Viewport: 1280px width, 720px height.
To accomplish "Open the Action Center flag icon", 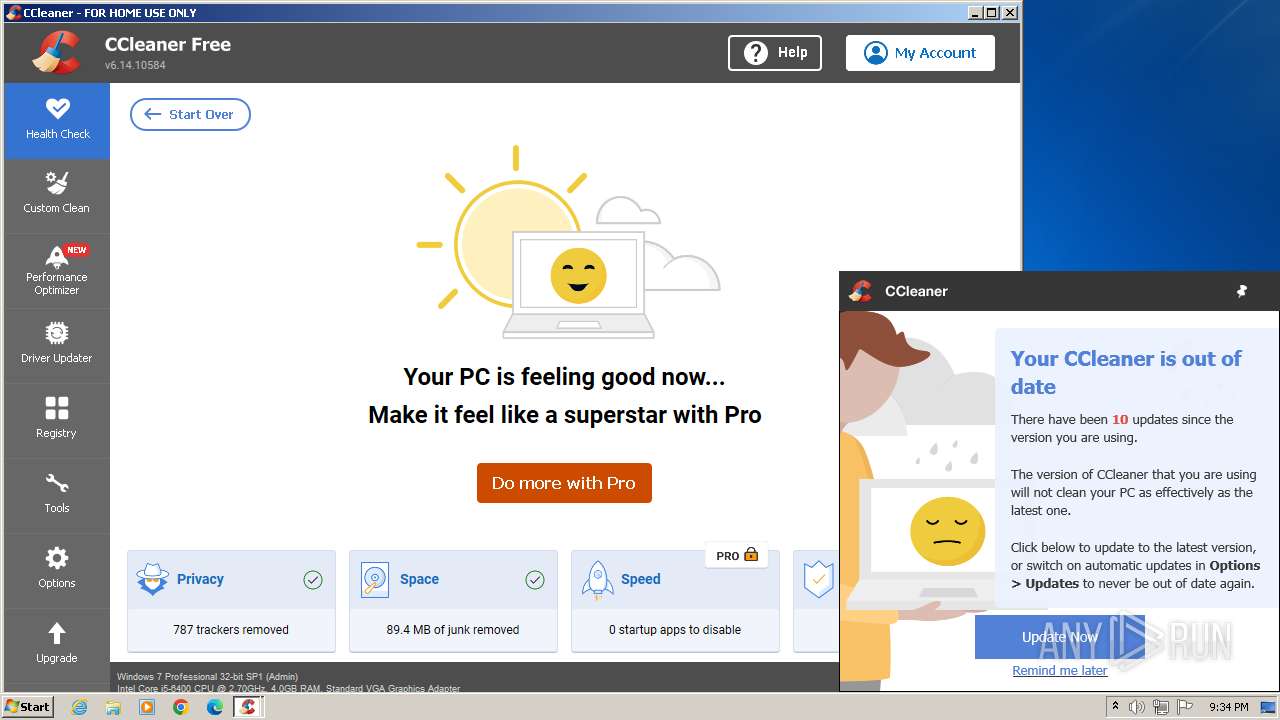I will click(x=1185, y=707).
